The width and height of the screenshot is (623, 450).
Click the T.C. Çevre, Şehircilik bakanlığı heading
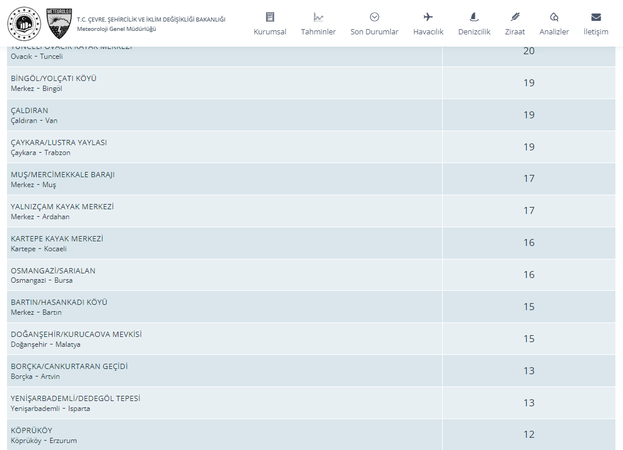click(x=151, y=19)
